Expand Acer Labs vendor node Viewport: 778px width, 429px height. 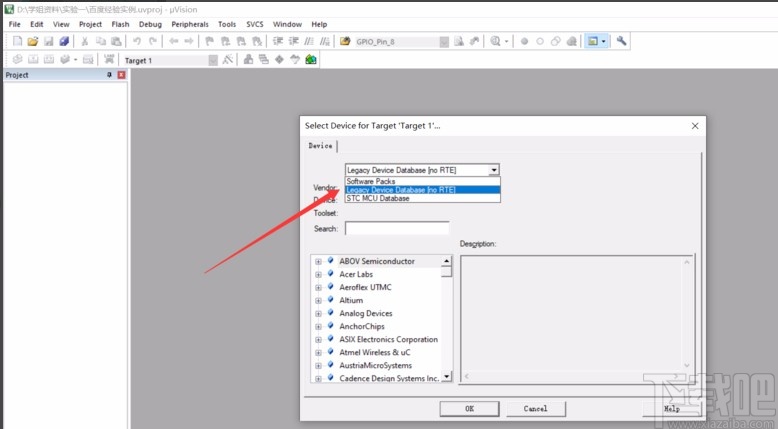coord(318,274)
